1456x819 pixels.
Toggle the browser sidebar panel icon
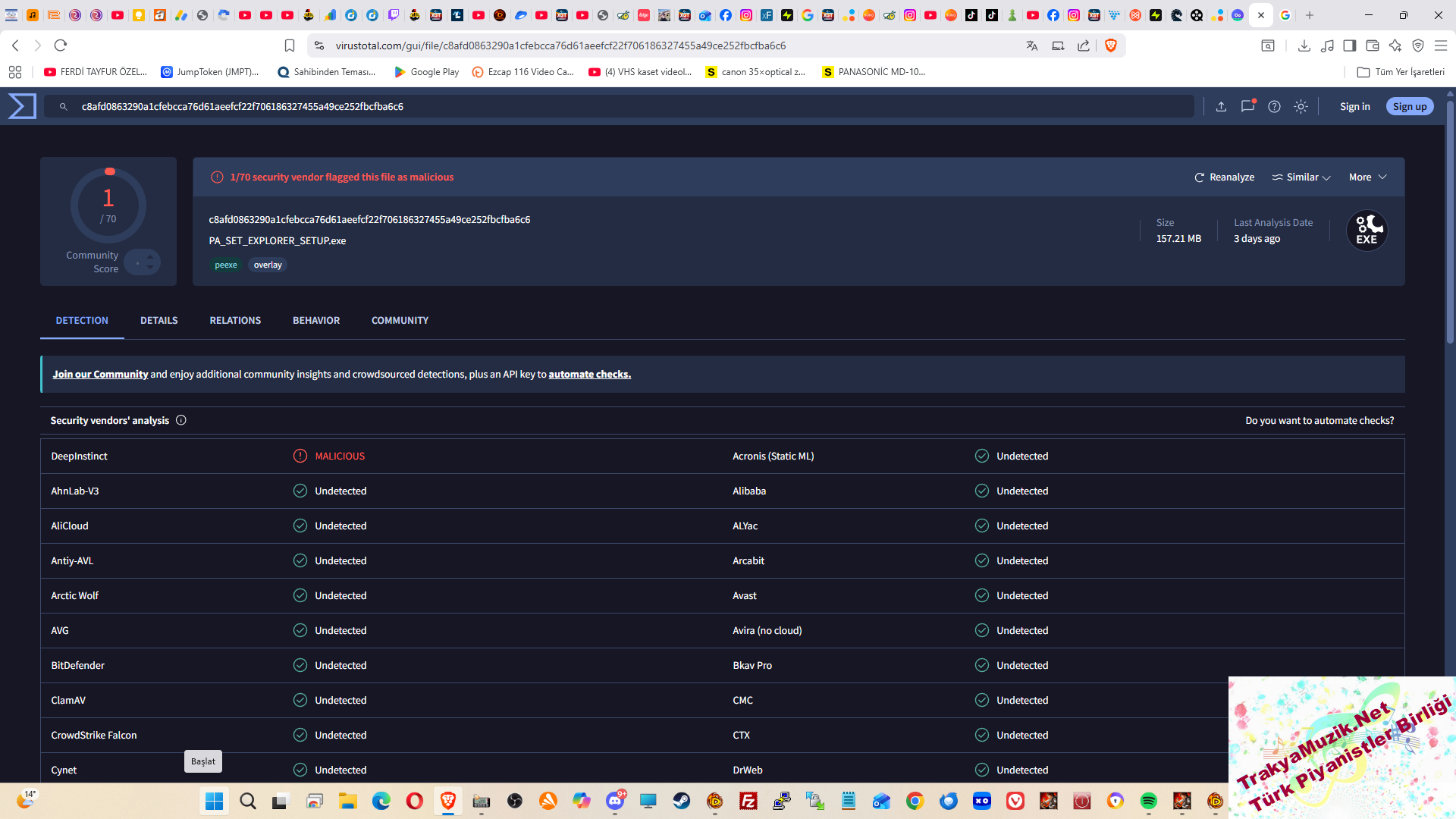pos(1350,46)
